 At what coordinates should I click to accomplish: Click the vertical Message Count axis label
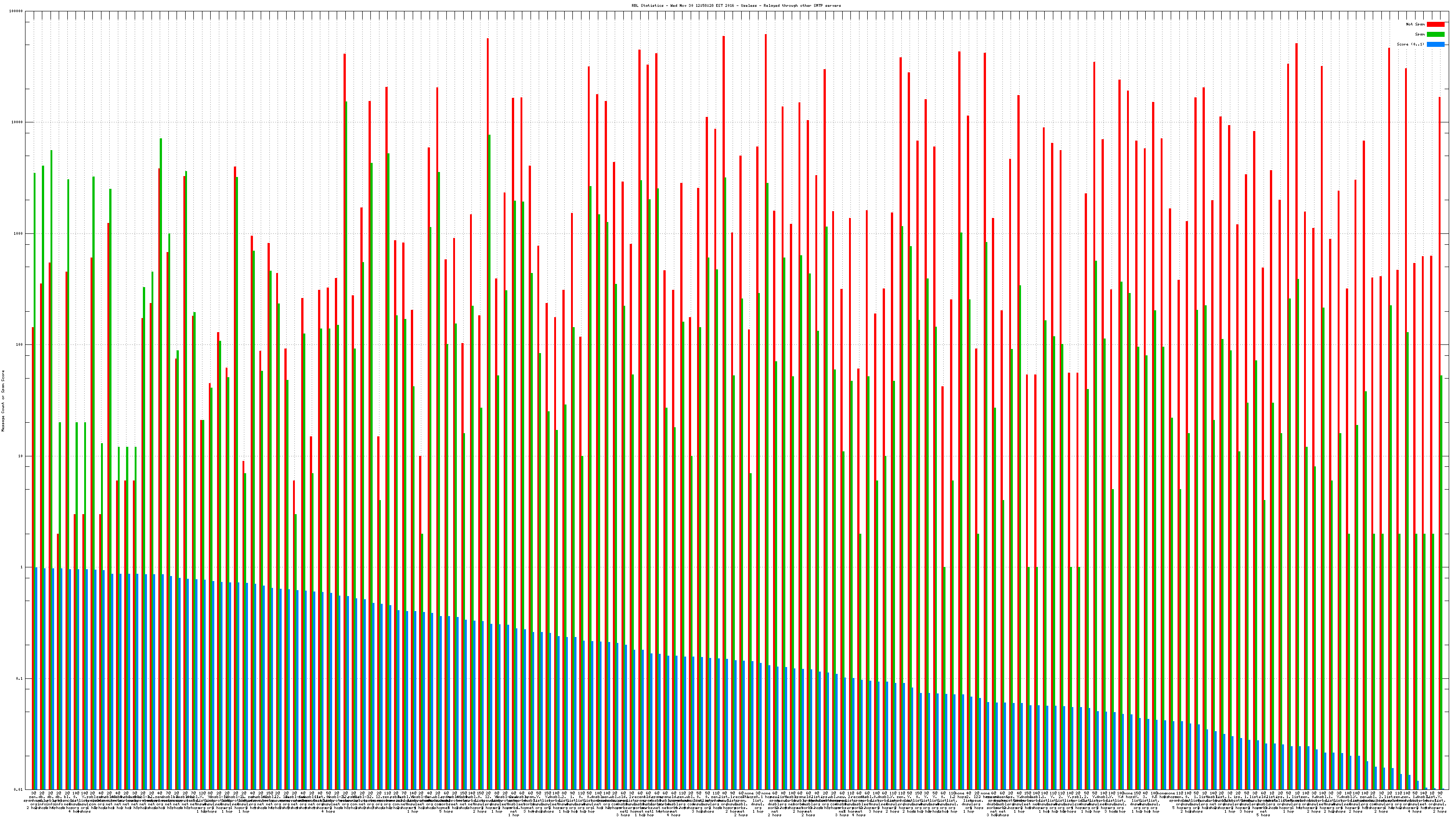click(x=3, y=401)
